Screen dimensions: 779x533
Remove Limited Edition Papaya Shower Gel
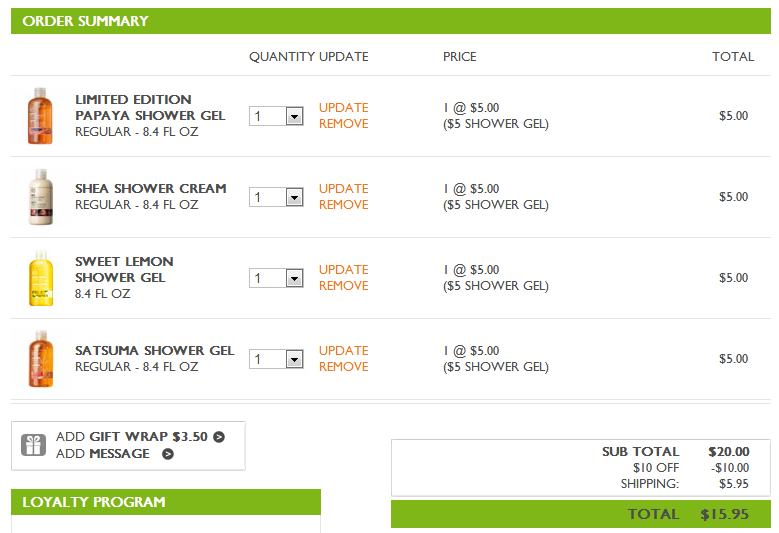343,124
